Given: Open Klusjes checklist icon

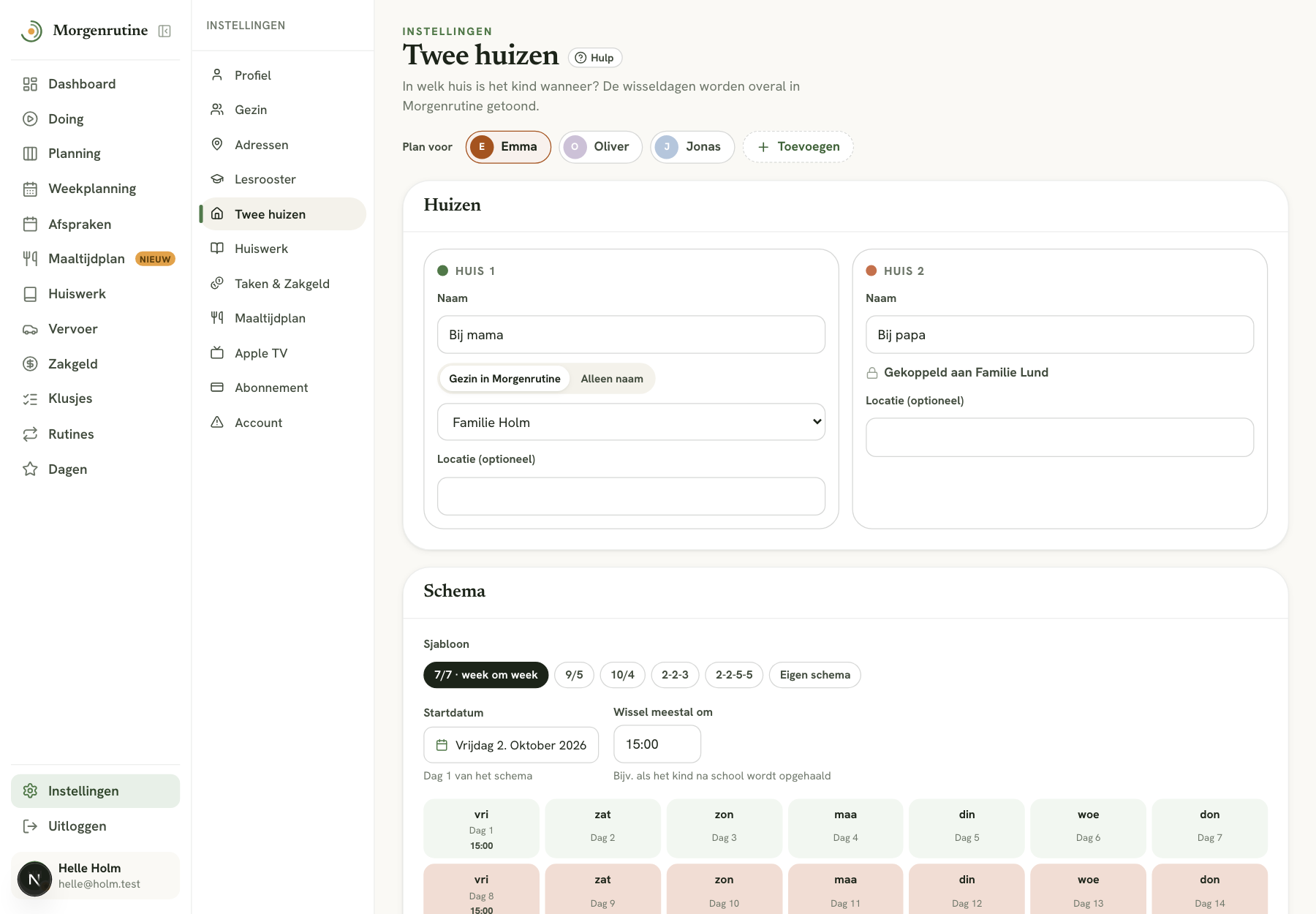Looking at the screenshot, I should (30, 399).
